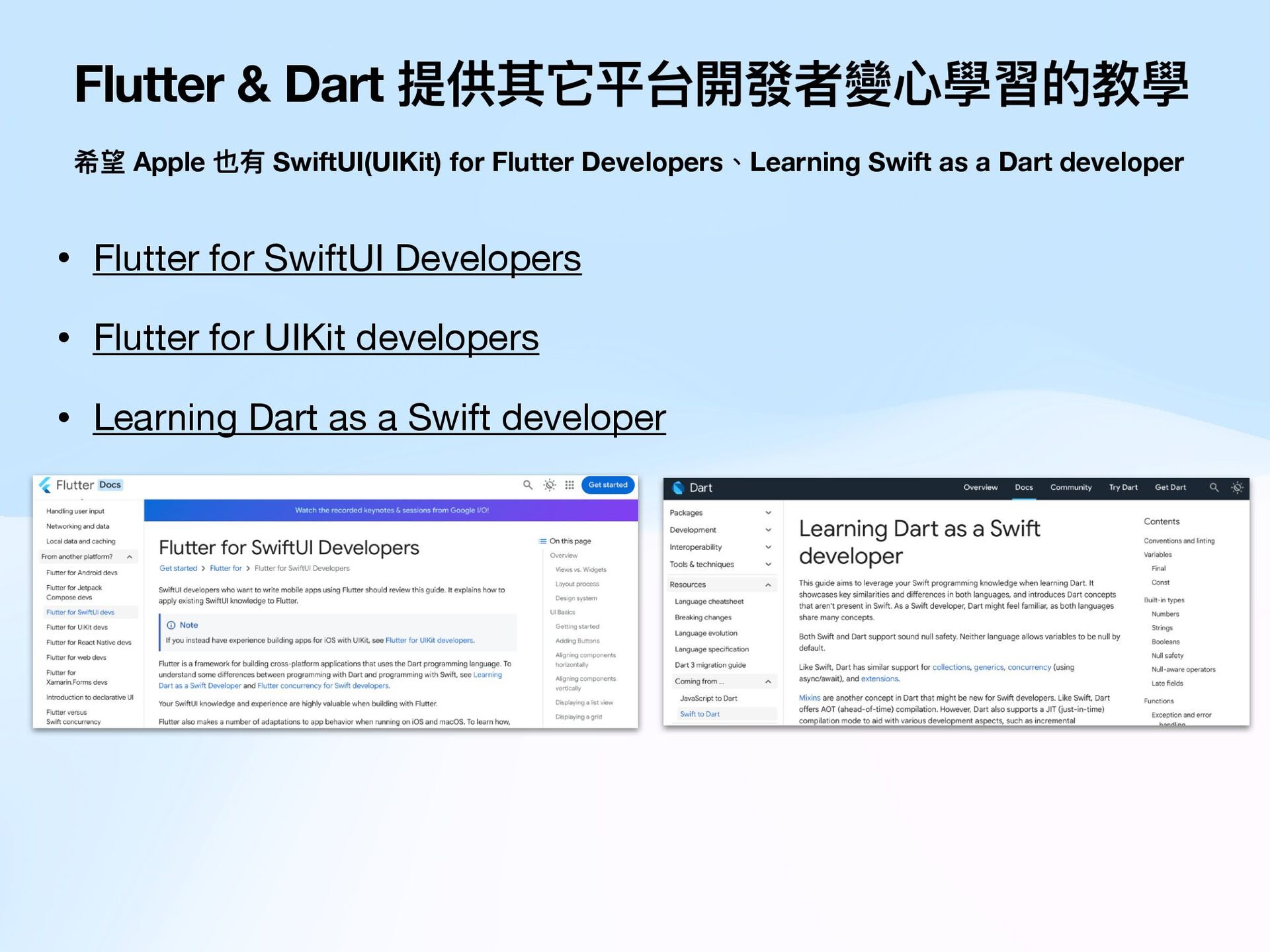This screenshot has width=1270, height=952.
Task: Follow the Mixins link in the Dart article
Action: point(810,698)
